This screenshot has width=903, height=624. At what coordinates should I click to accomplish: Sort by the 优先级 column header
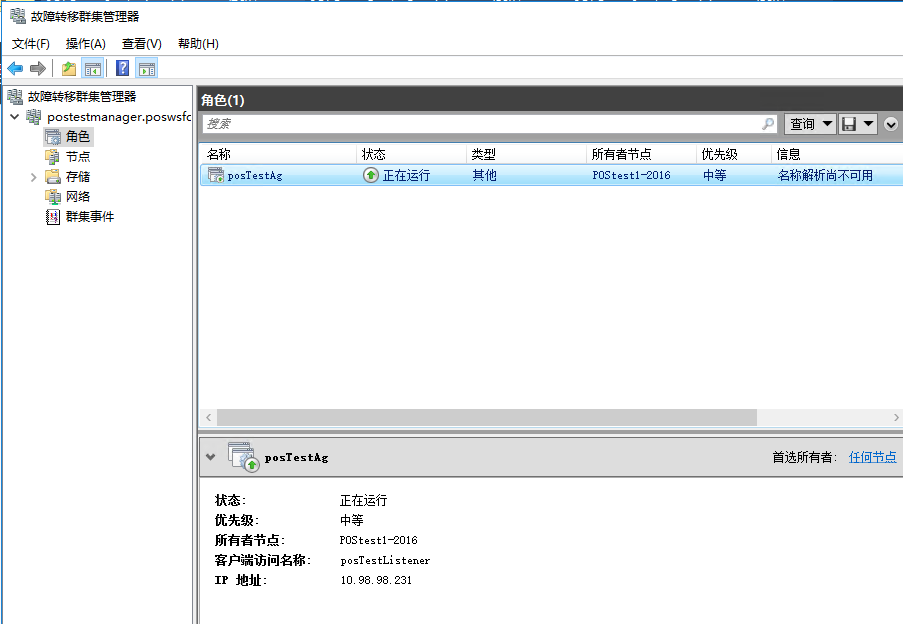[x=733, y=154]
